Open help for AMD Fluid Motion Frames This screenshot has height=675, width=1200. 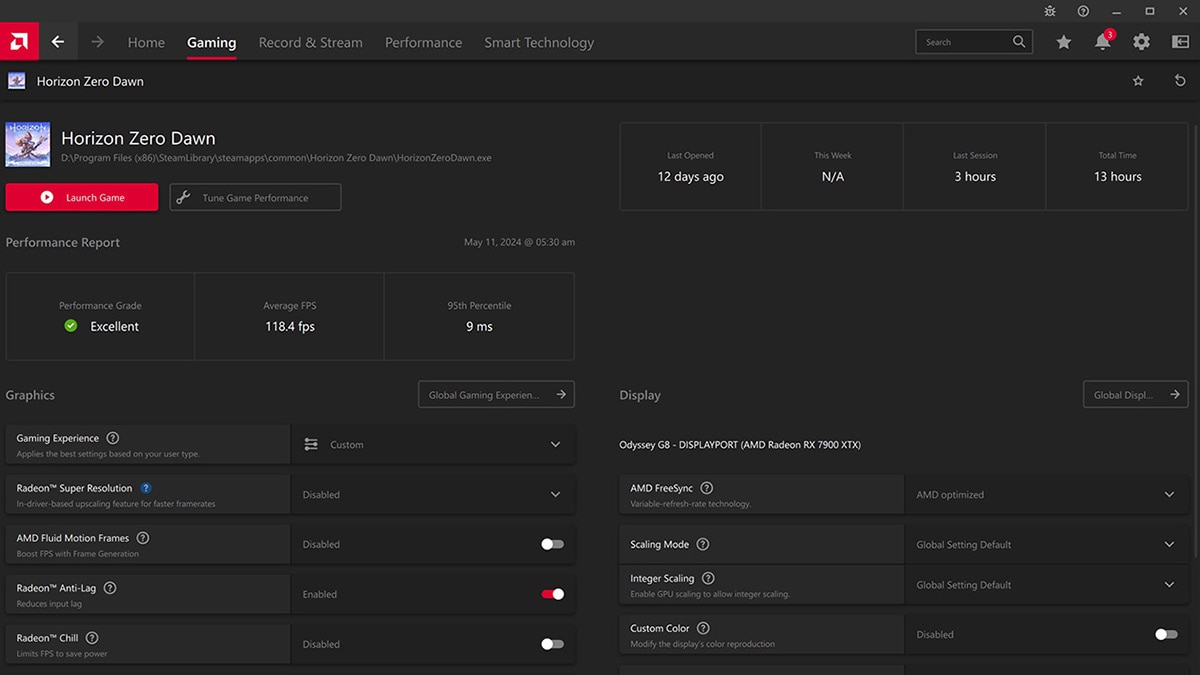point(143,538)
